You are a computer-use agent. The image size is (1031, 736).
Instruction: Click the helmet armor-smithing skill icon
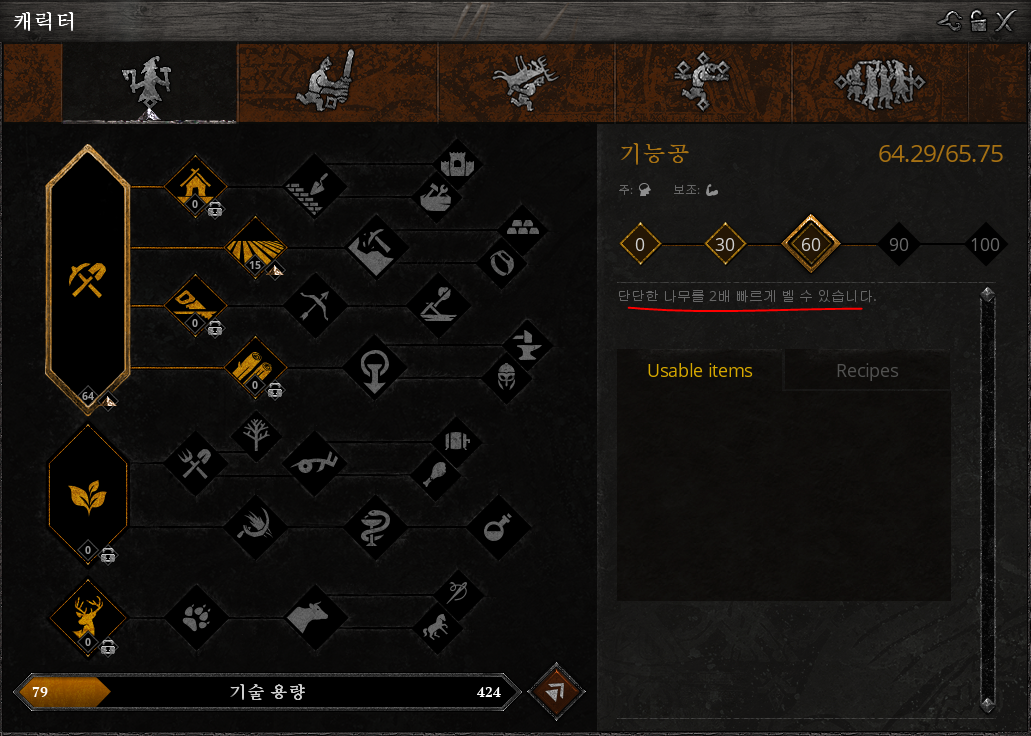click(x=506, y=378)
